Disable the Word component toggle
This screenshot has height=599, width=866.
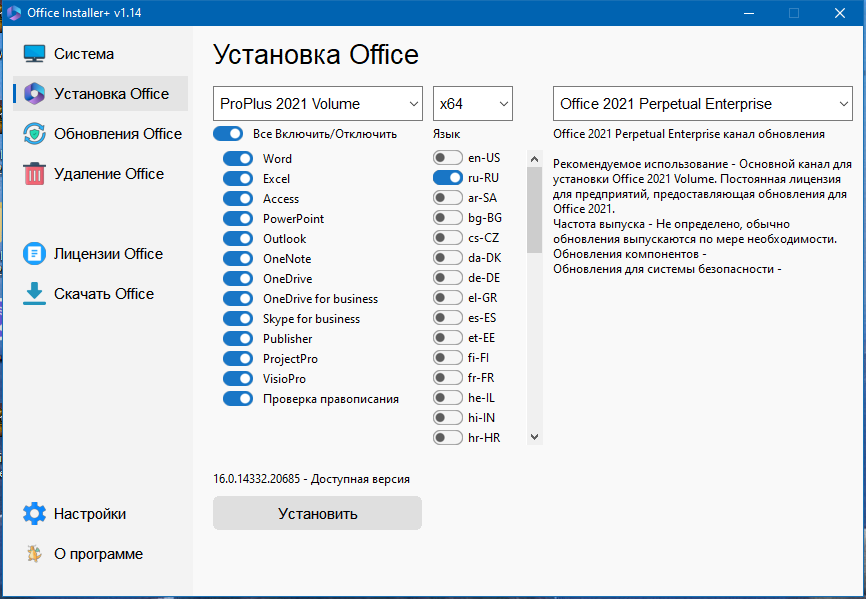click(x=238, y=159)
